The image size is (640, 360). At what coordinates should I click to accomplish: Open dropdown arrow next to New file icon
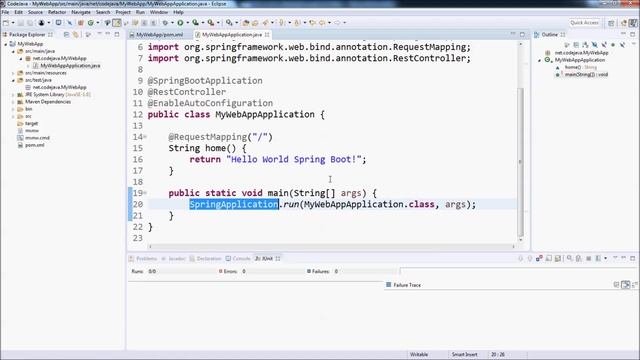(x=13, y=23)
